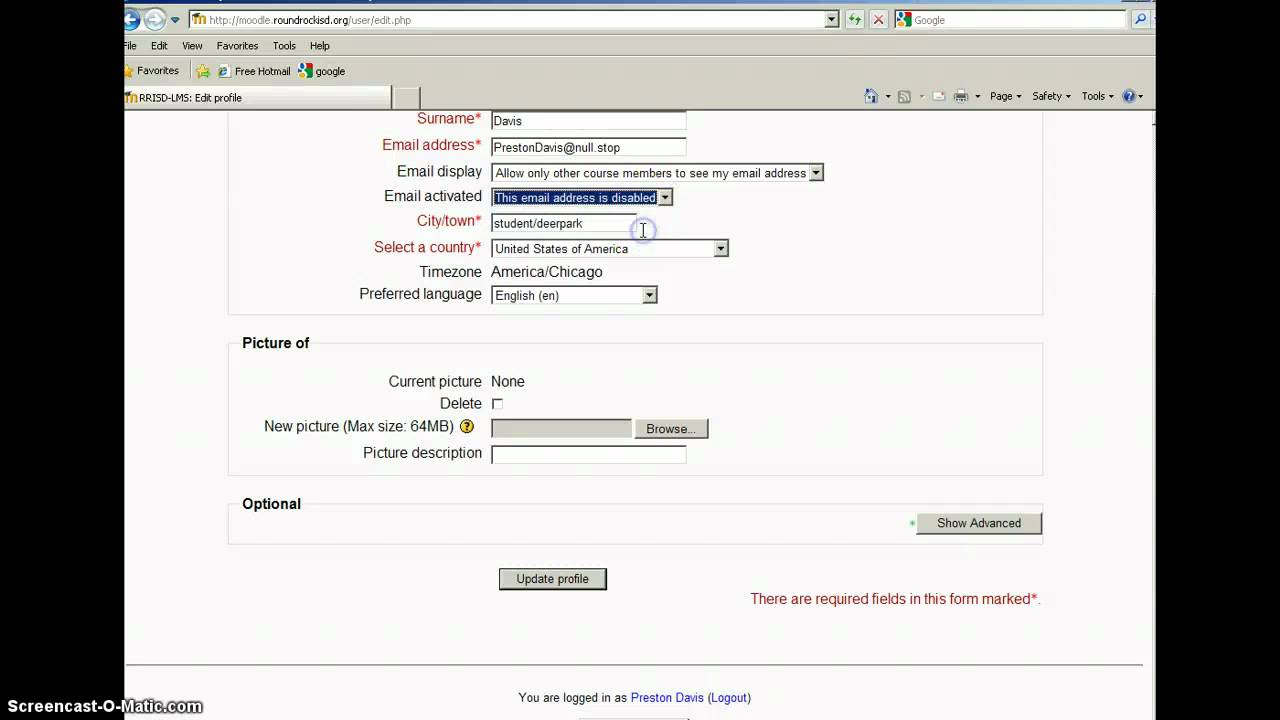Open the Email activated dropdown

tap(665, 197)
